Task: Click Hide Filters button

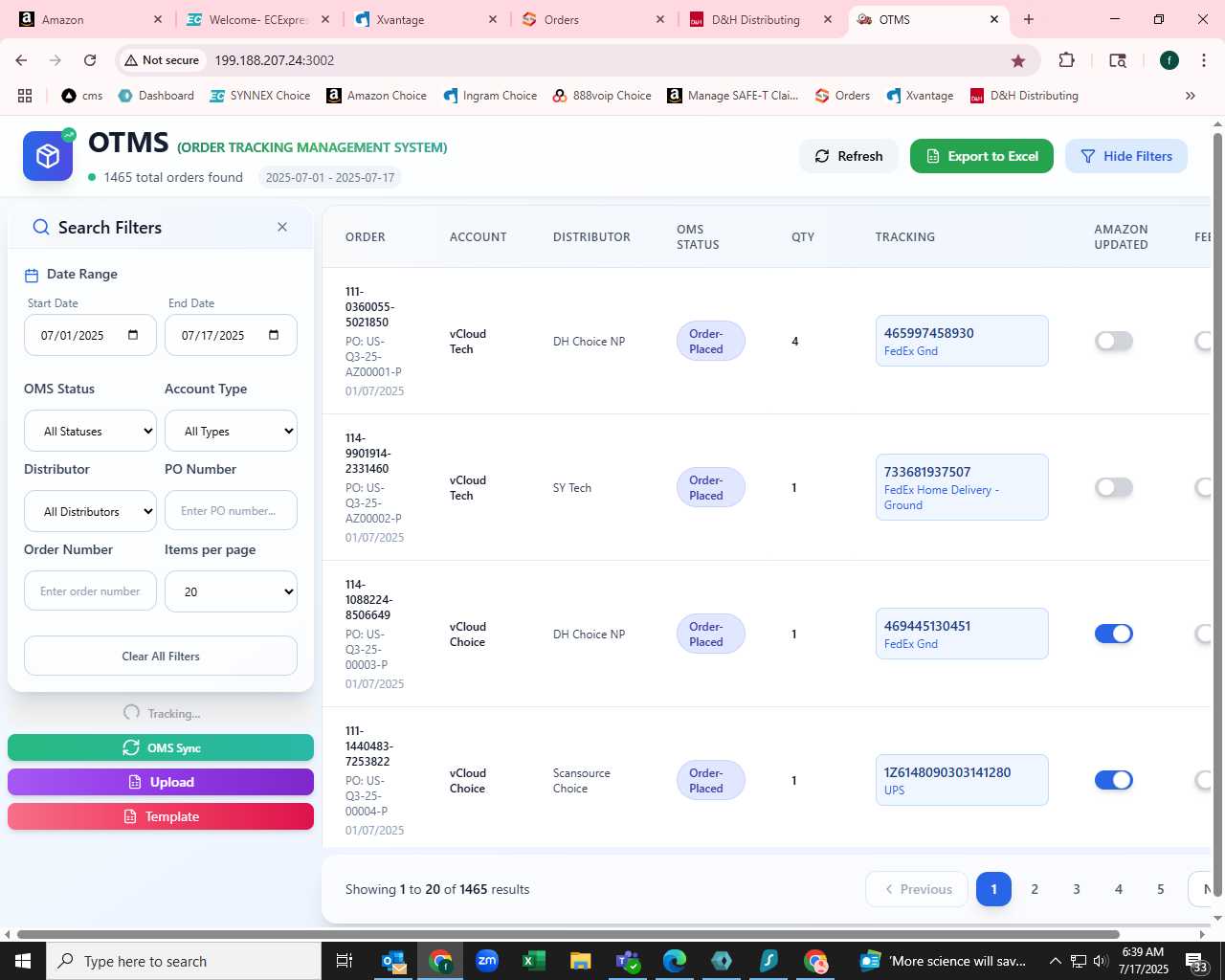Action: (1126, 156)
